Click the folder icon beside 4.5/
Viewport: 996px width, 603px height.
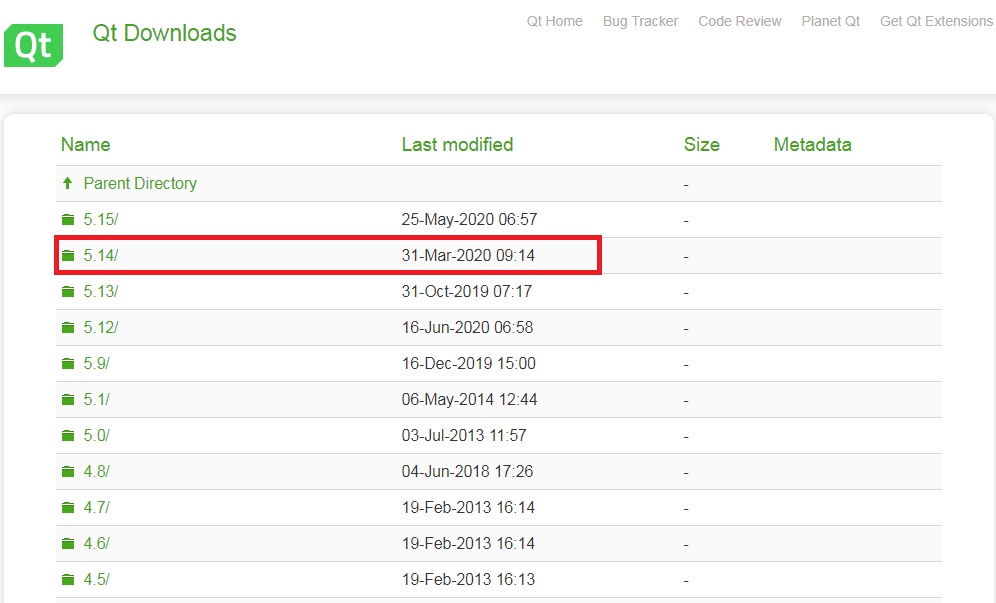tap(68, 579)
